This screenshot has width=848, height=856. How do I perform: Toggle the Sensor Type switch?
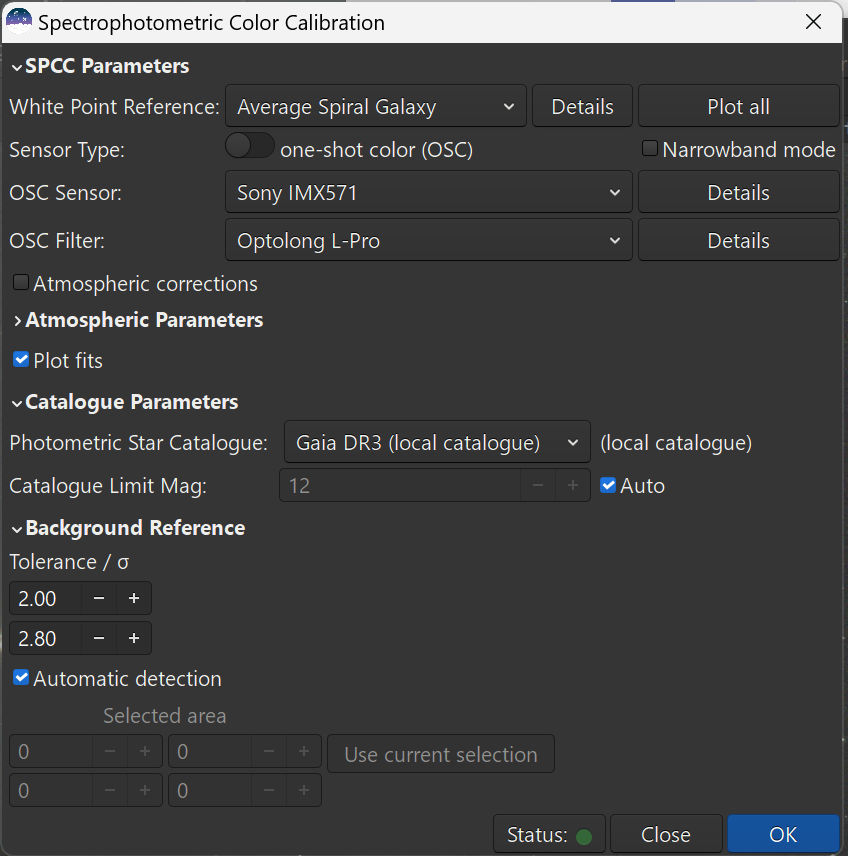click(250, 146)
